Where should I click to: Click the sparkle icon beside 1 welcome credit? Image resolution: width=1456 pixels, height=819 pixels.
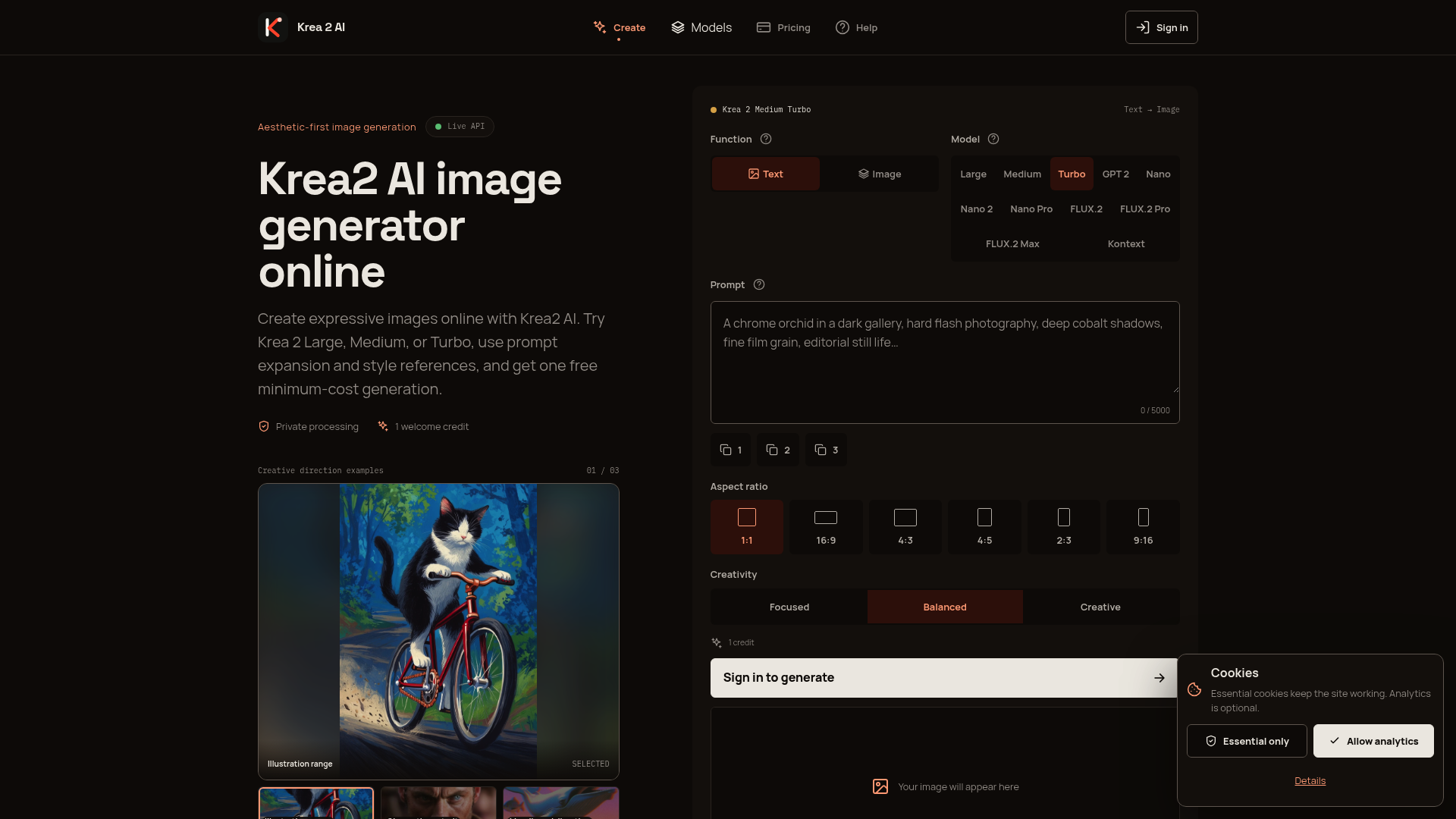[383, 426]
